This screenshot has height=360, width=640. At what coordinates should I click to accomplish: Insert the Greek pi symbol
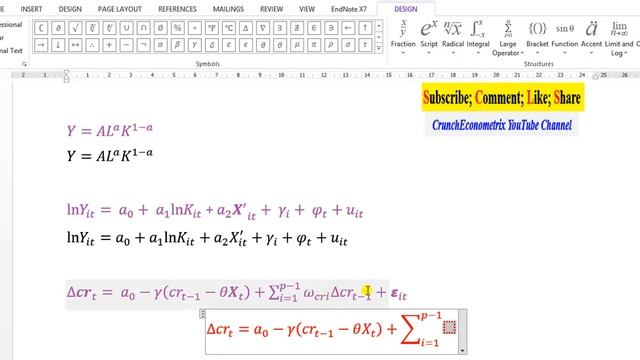click(314, 45)
